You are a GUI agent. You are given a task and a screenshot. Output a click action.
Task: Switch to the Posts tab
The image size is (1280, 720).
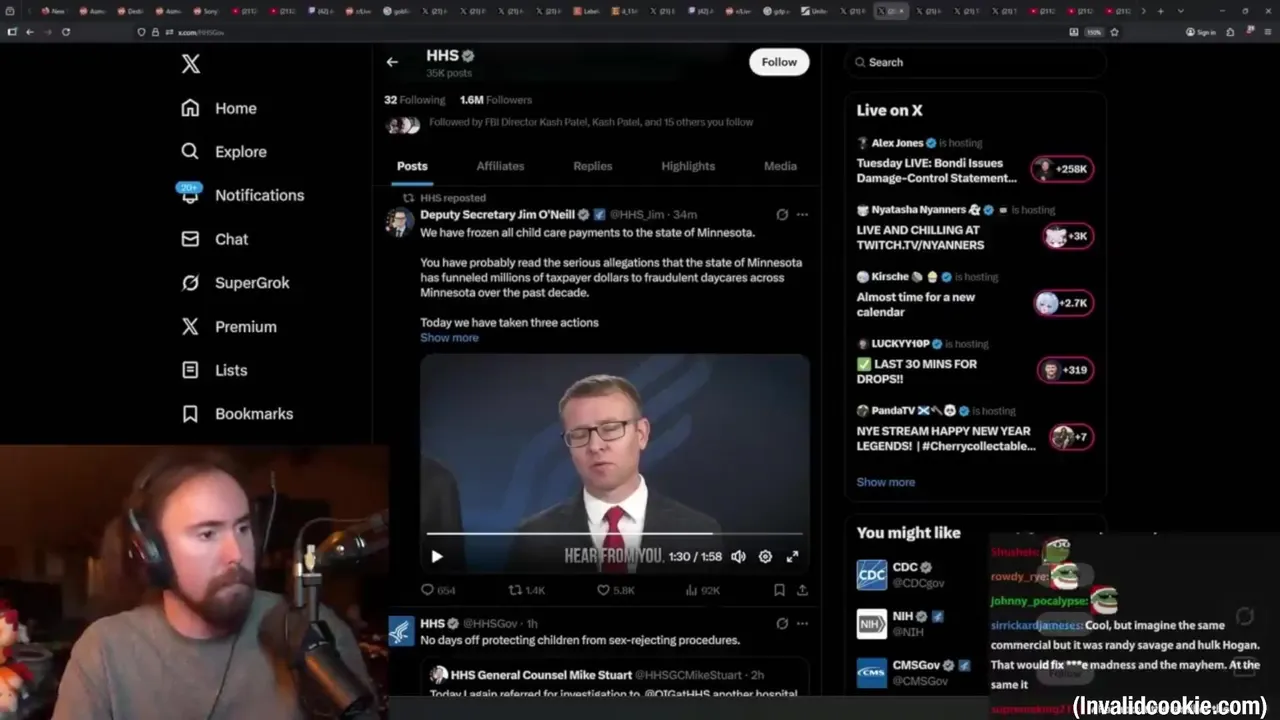coord(412,166)
